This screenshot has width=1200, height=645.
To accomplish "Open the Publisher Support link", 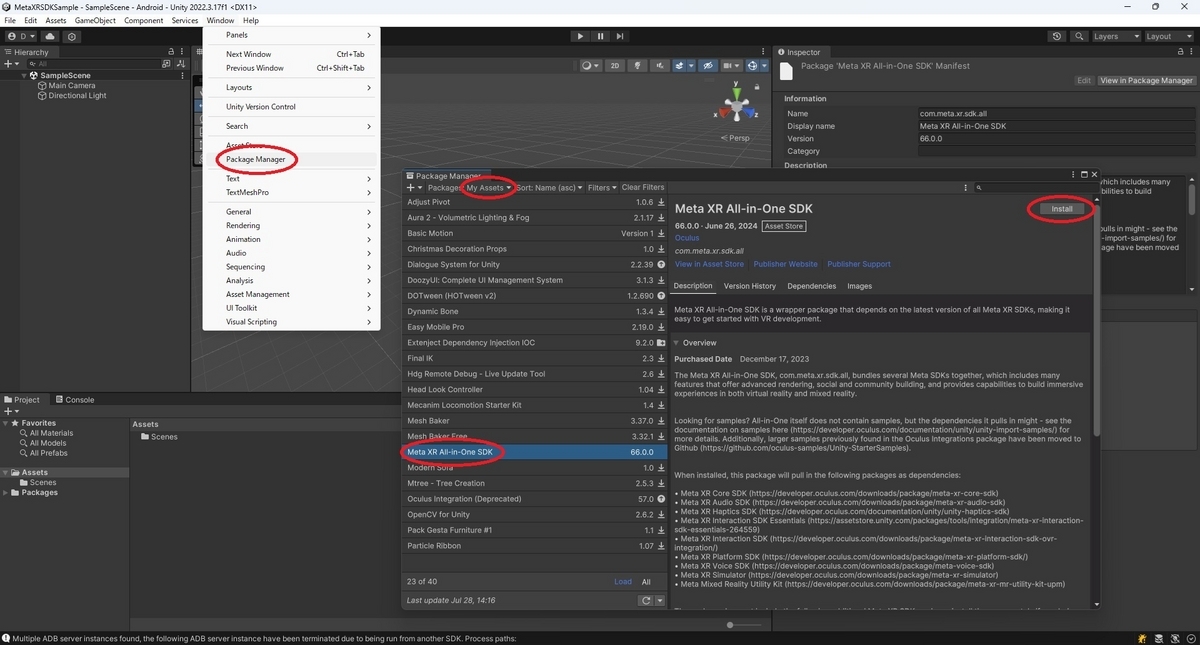I will pos(859,264).
